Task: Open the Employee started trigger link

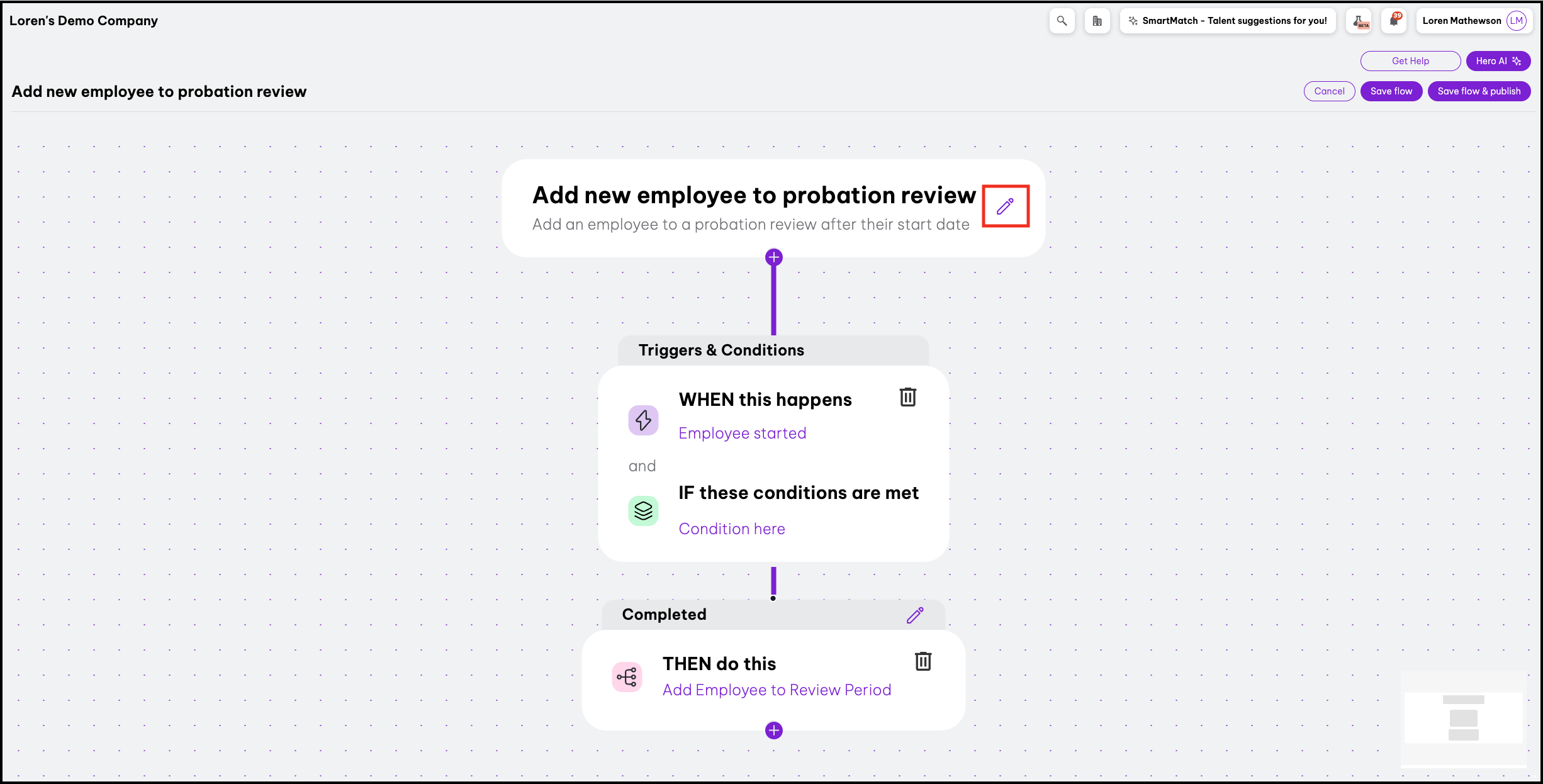Action: click(x=742, y=434)
